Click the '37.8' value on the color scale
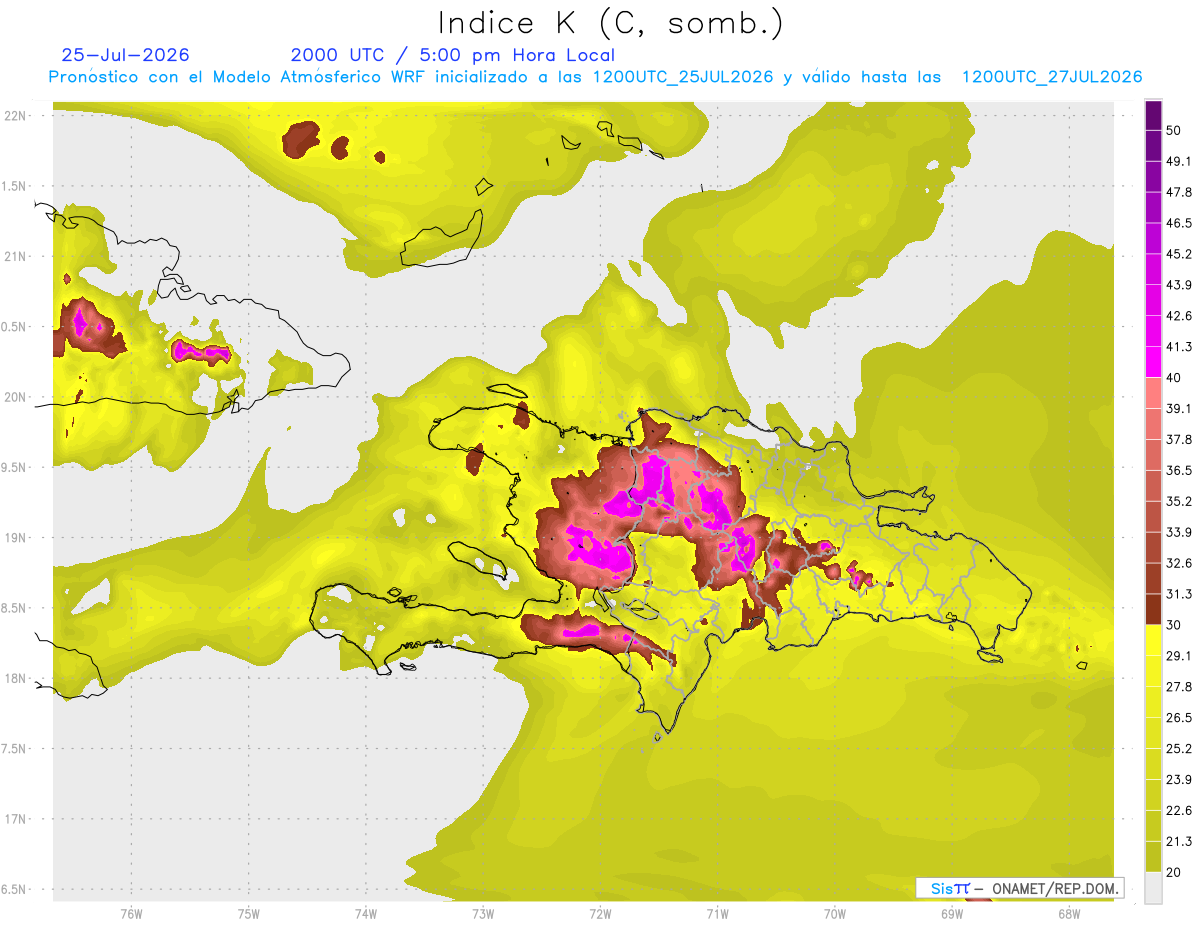This screenshot has height=927, width=1200. click(x=1179, y=440)
